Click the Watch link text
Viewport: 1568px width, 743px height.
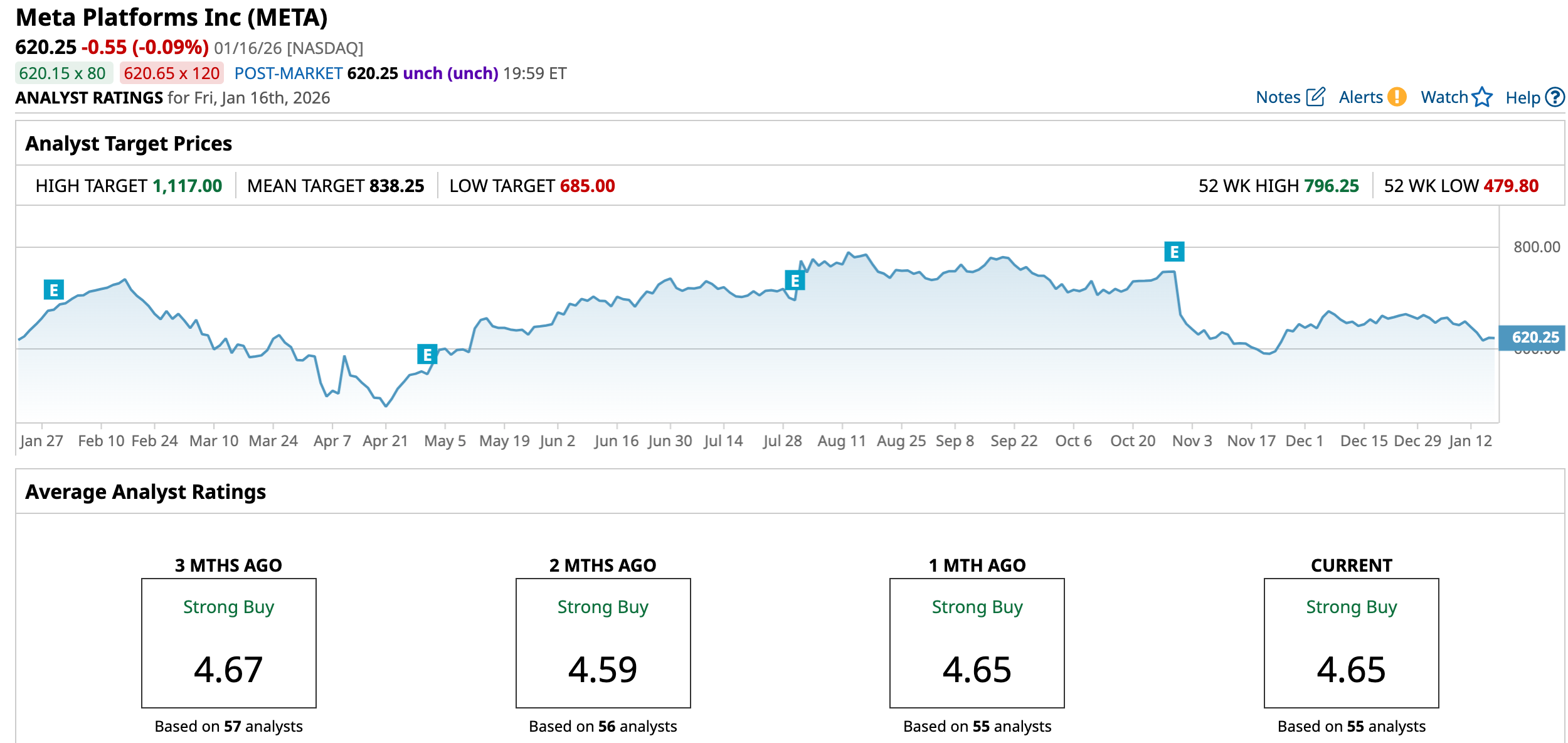pyautogui.click(x=1444, y=97)
